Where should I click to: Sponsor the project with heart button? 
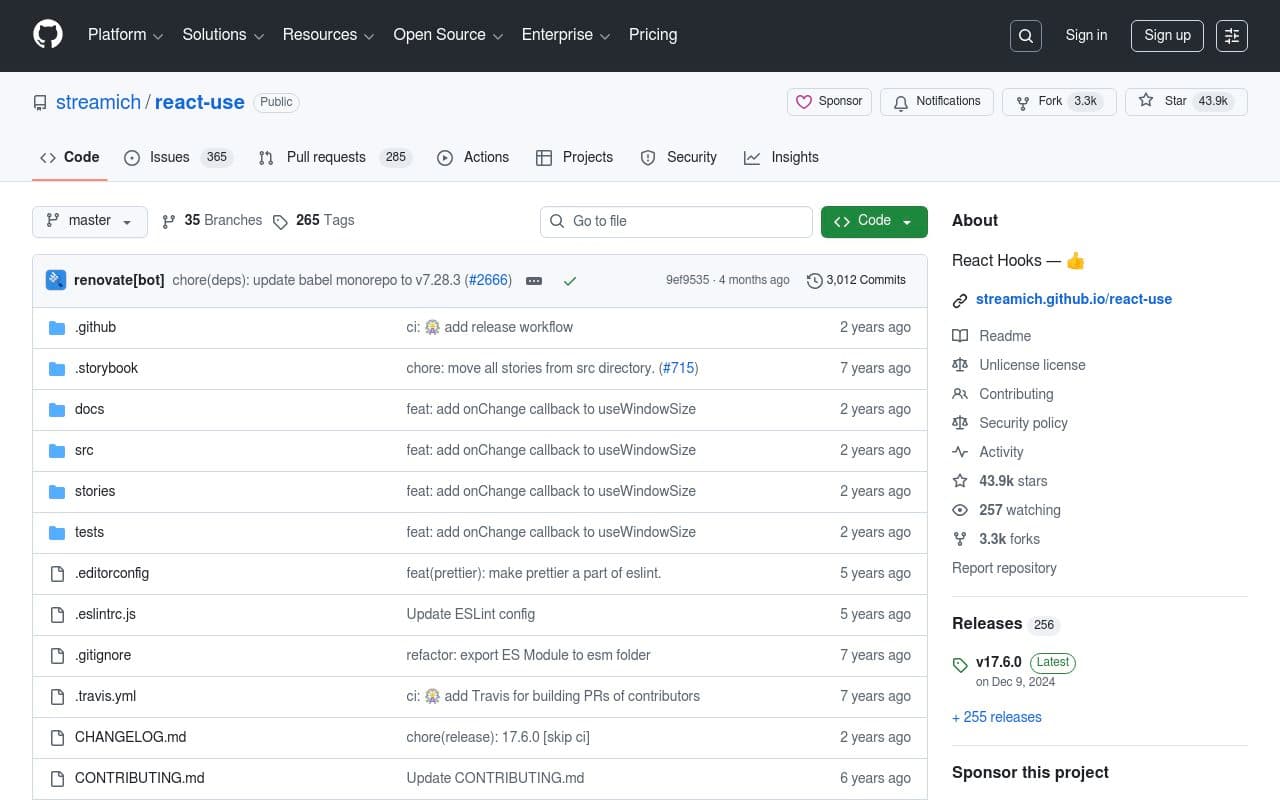[x=829, y=102]
